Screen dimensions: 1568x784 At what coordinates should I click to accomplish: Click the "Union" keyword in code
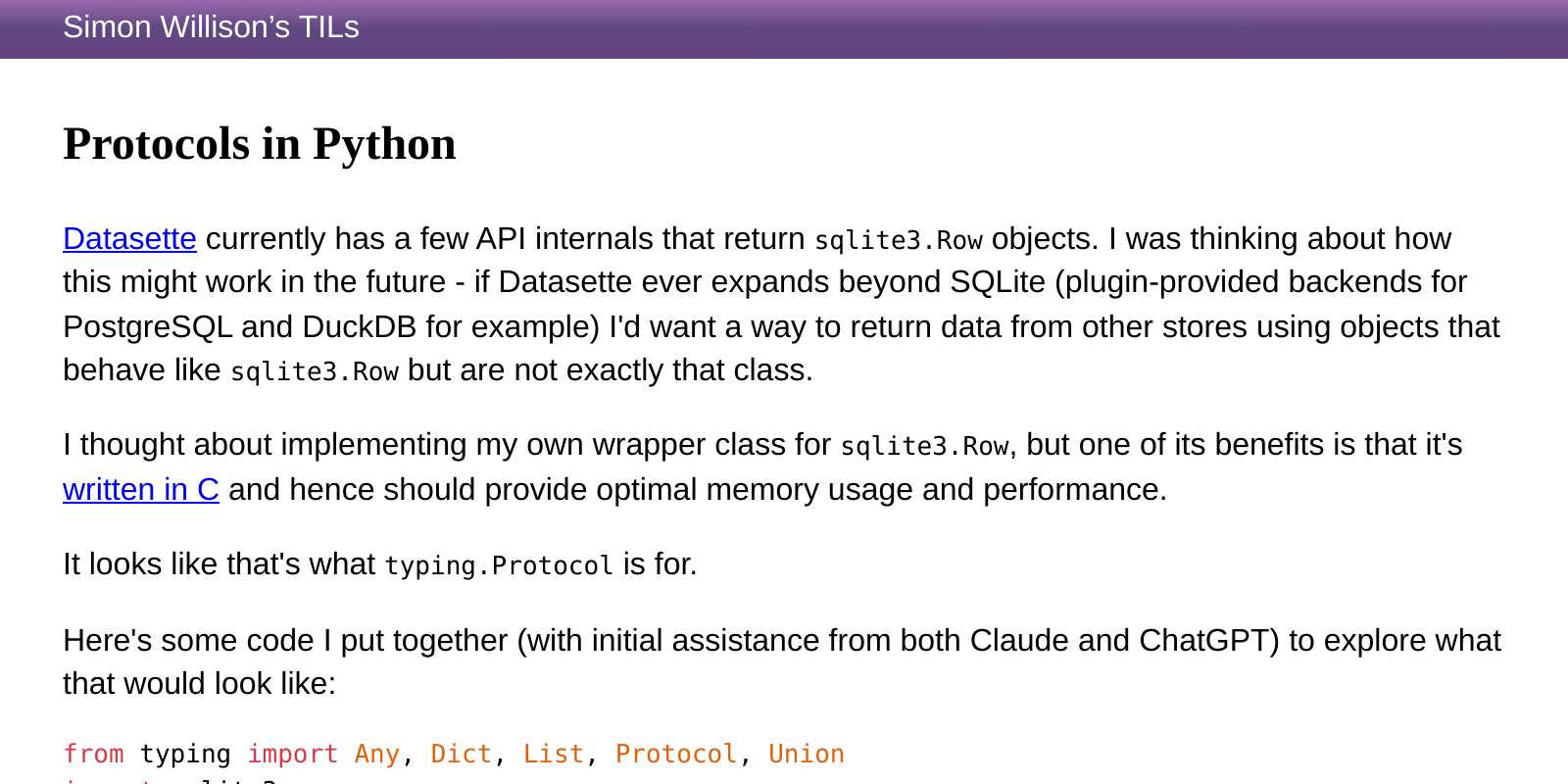point(807,754)
